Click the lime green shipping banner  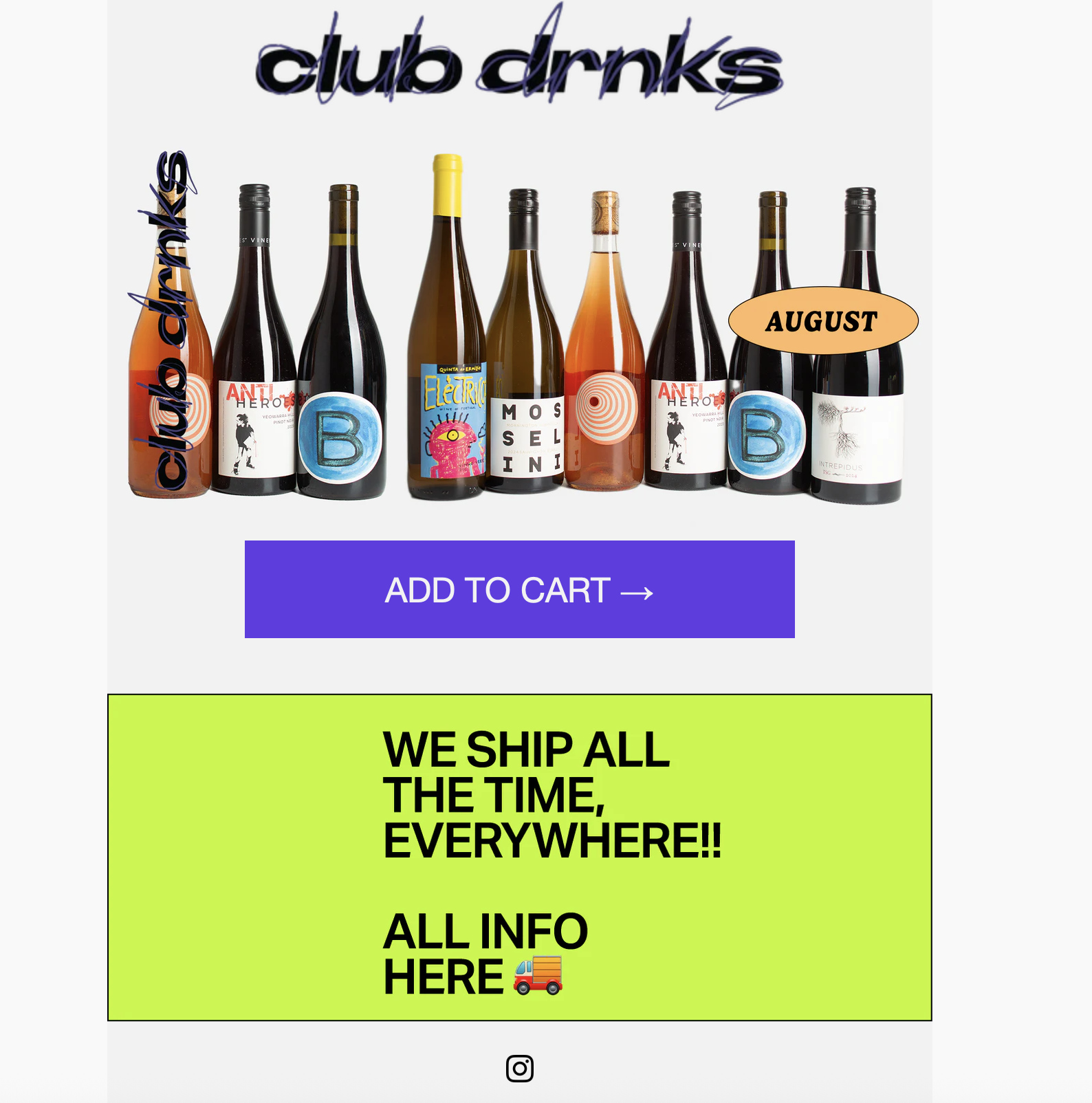[520, 858]
